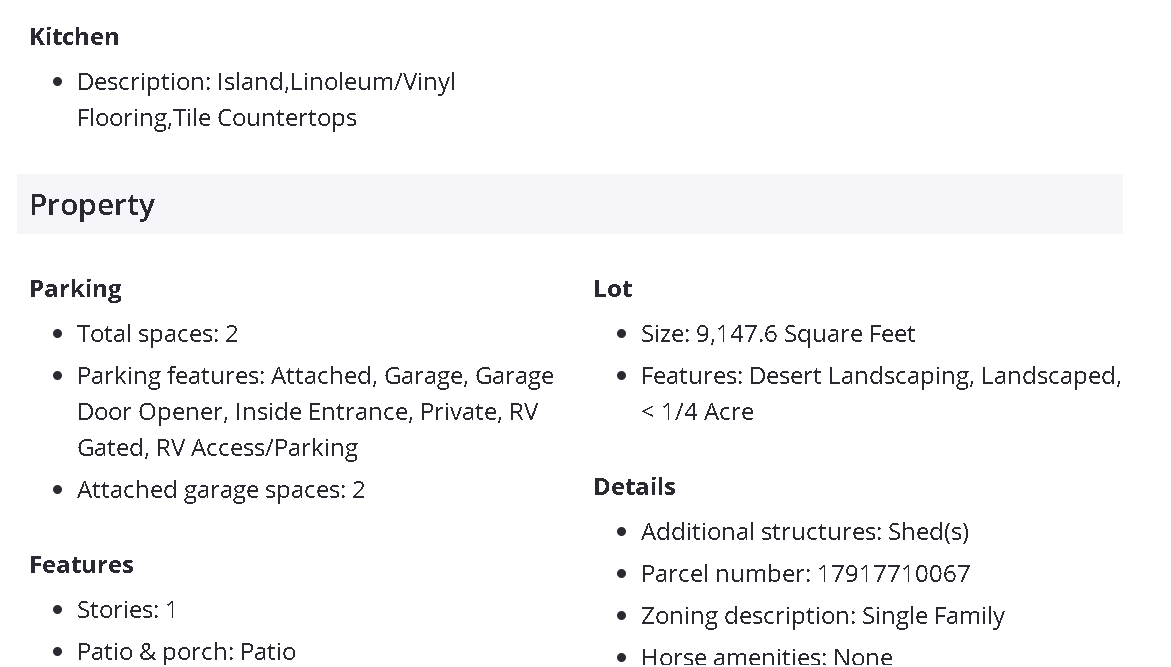The height and width of the screenshot is (667, 1171).
Task: Click the Details heading
Action: 634,487
